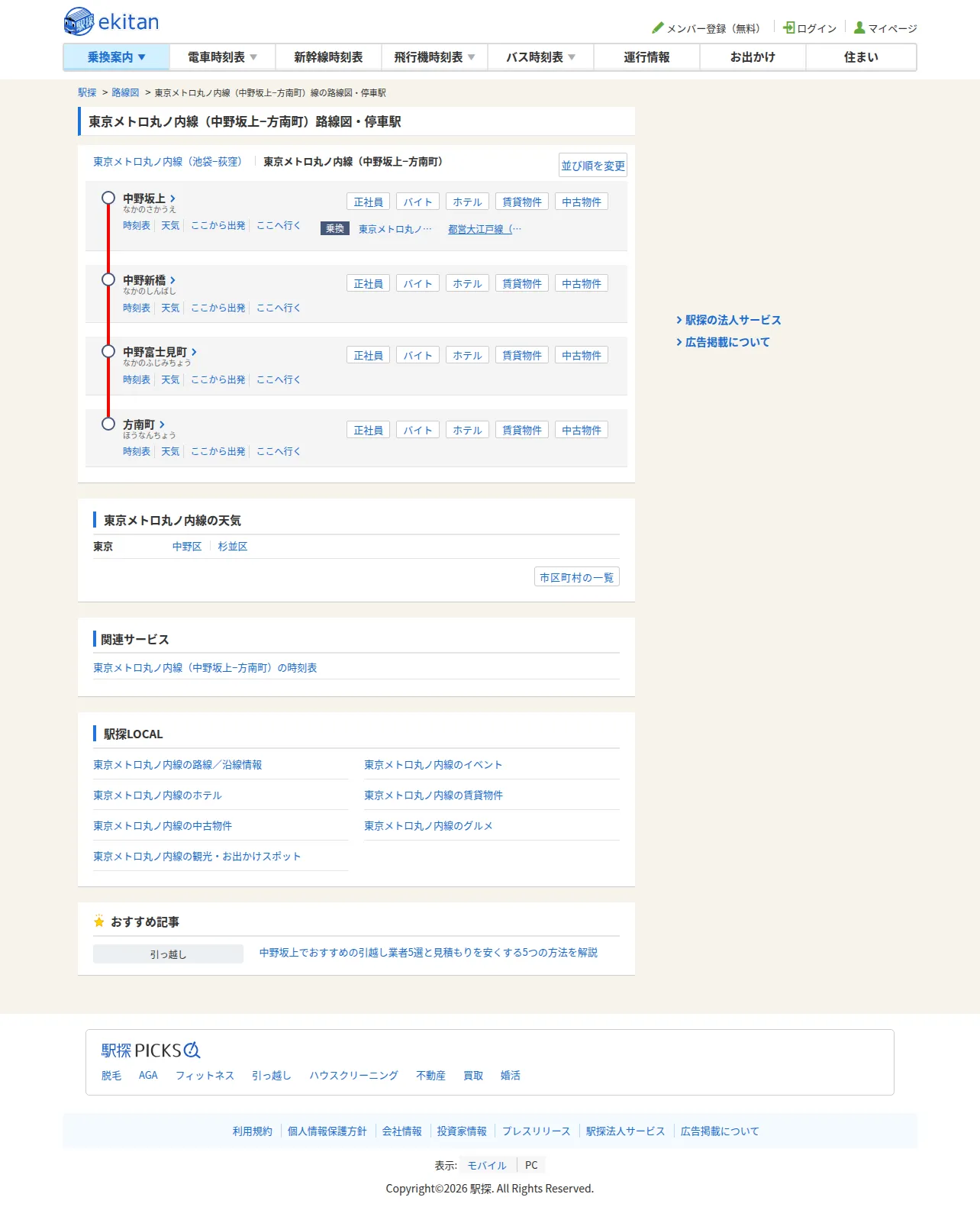
Task: Click the 市区町村の一覧 button
Action: [577, 577]
